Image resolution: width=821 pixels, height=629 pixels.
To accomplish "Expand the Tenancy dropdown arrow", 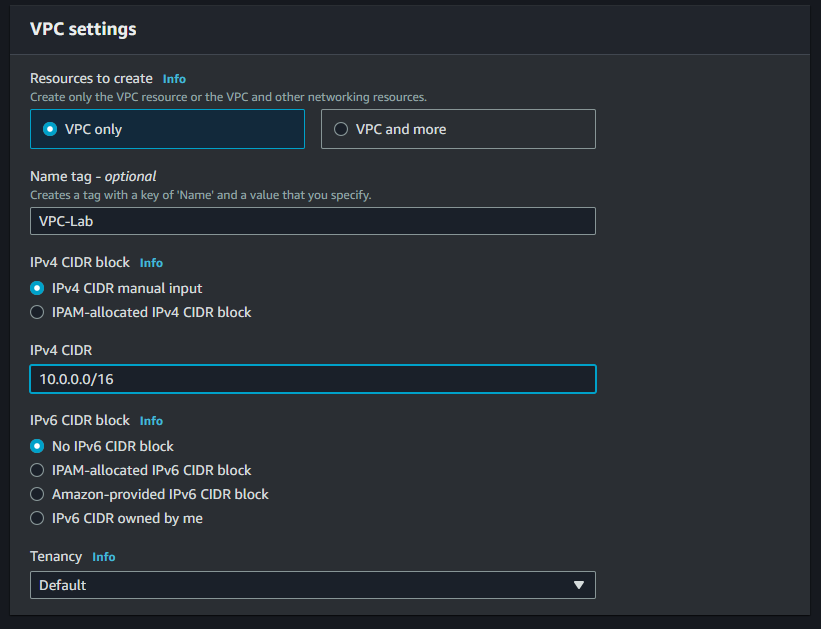I will [x=578, y=585].
